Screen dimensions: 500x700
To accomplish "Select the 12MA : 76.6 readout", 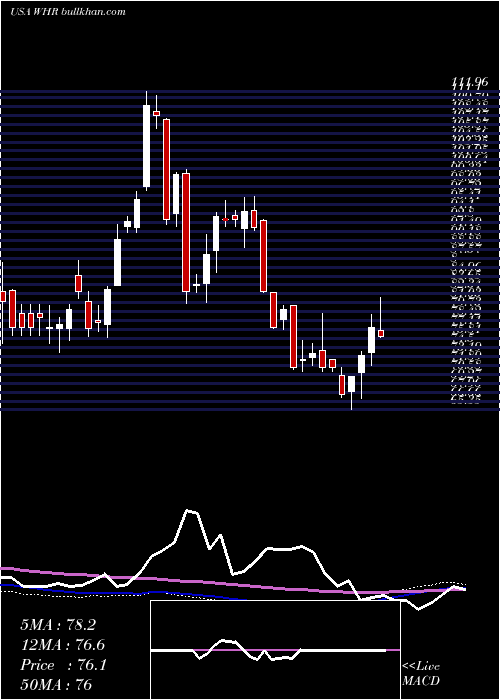I will (63, 645).
